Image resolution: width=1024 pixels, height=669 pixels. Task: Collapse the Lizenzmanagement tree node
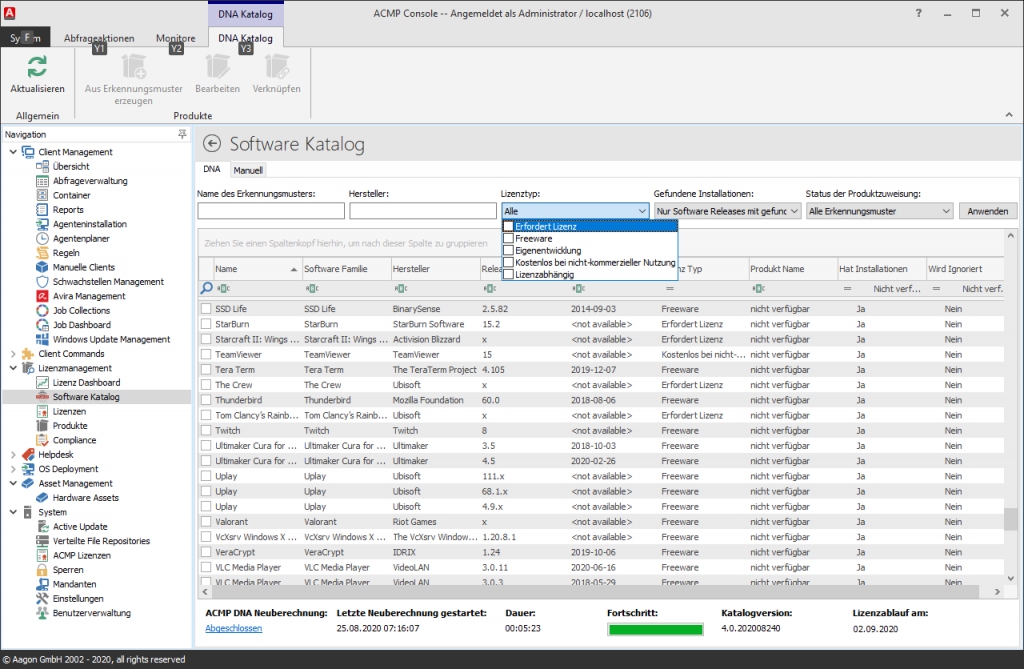click(x=12, y=368)
